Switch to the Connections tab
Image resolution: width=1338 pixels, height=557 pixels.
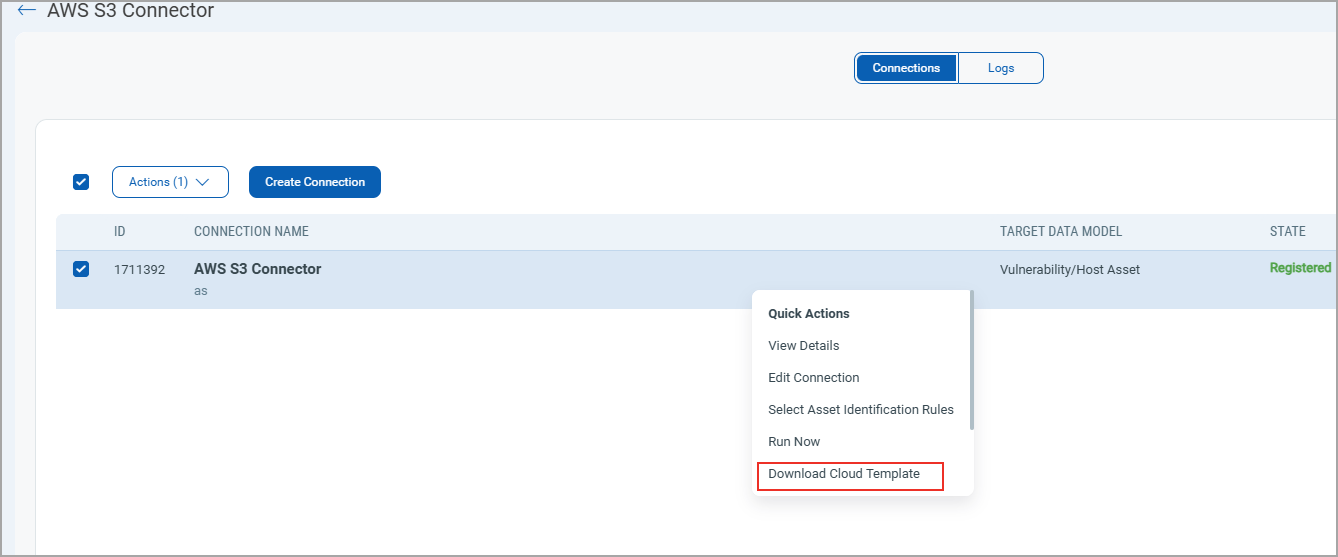pyautogui.click(x=906, y=68)
